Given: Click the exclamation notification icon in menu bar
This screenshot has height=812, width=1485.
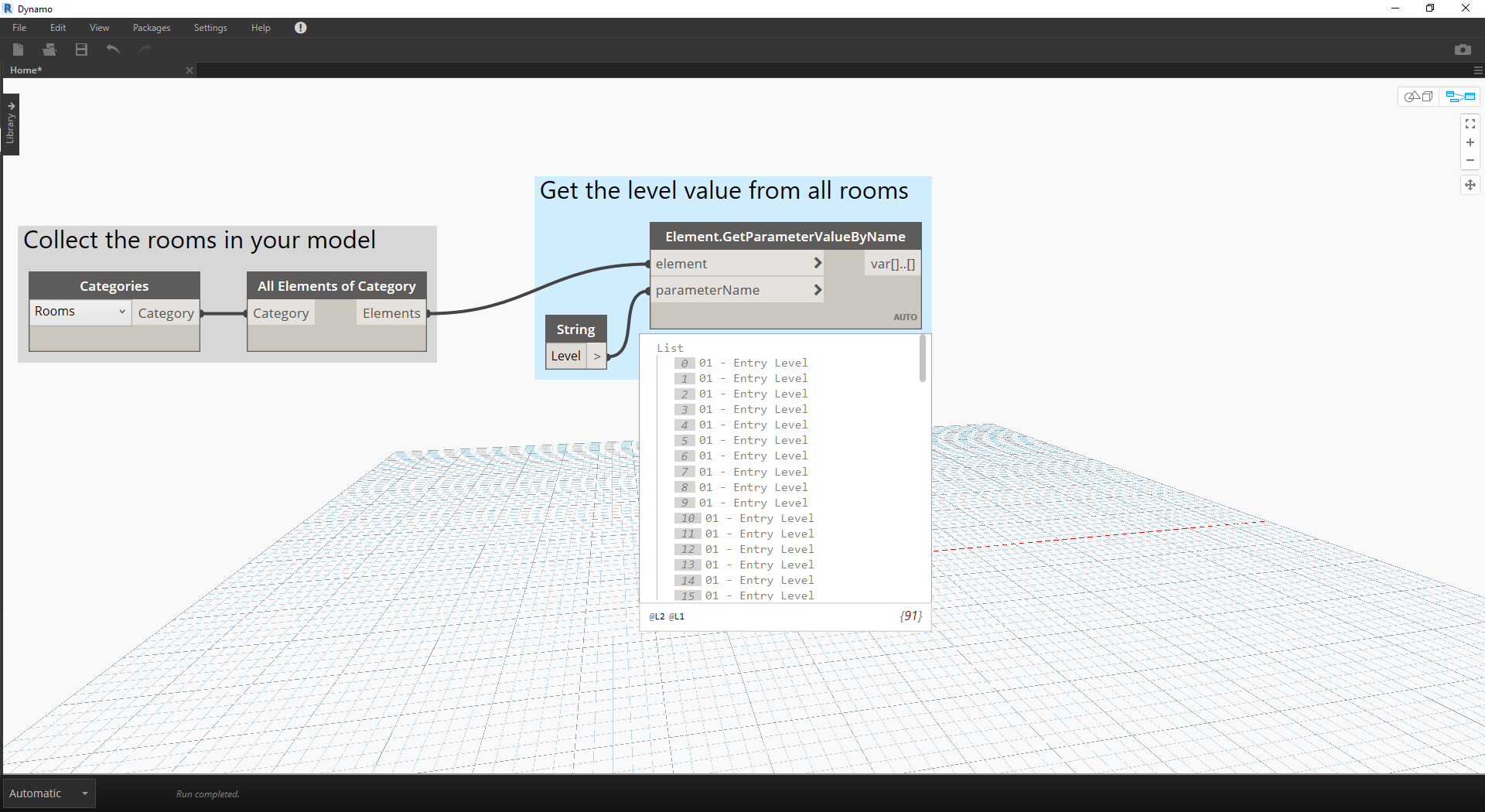Looking at the screenshot, I should (x=301, y=28).
